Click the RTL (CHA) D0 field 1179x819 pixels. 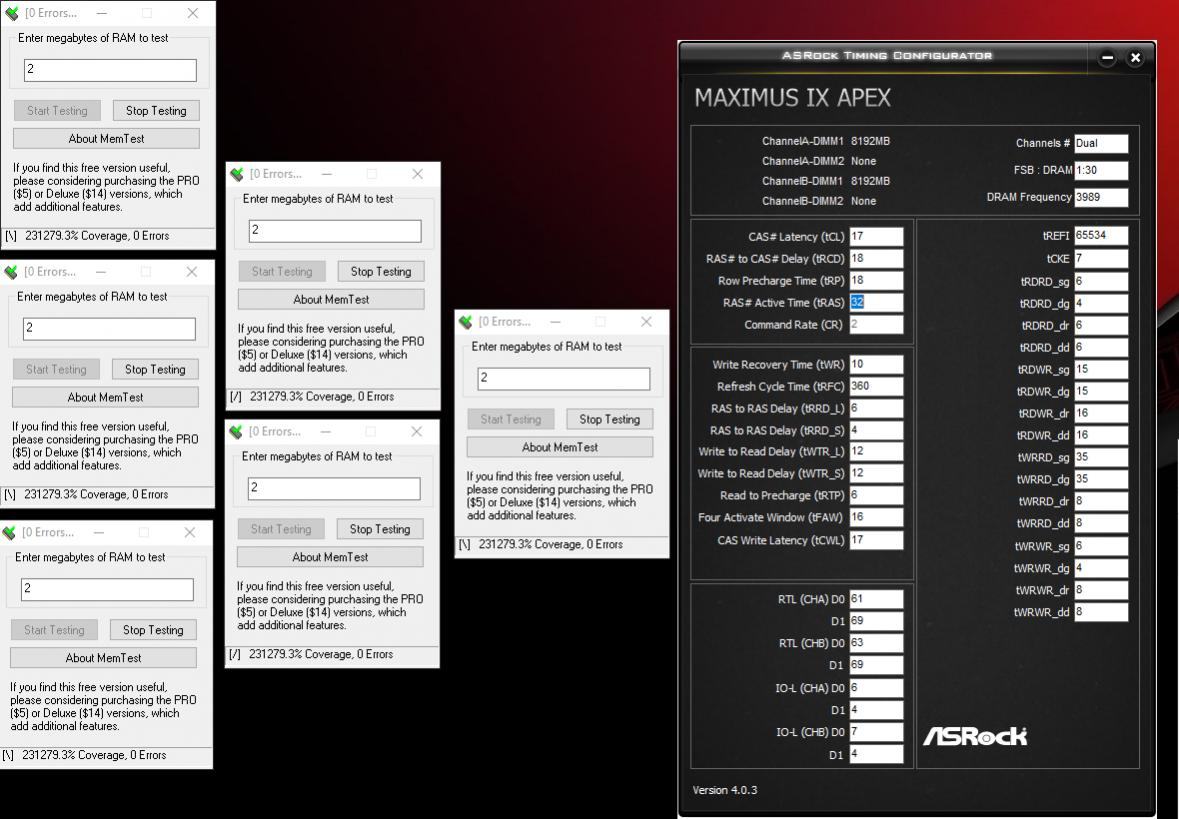coord(876,599)
